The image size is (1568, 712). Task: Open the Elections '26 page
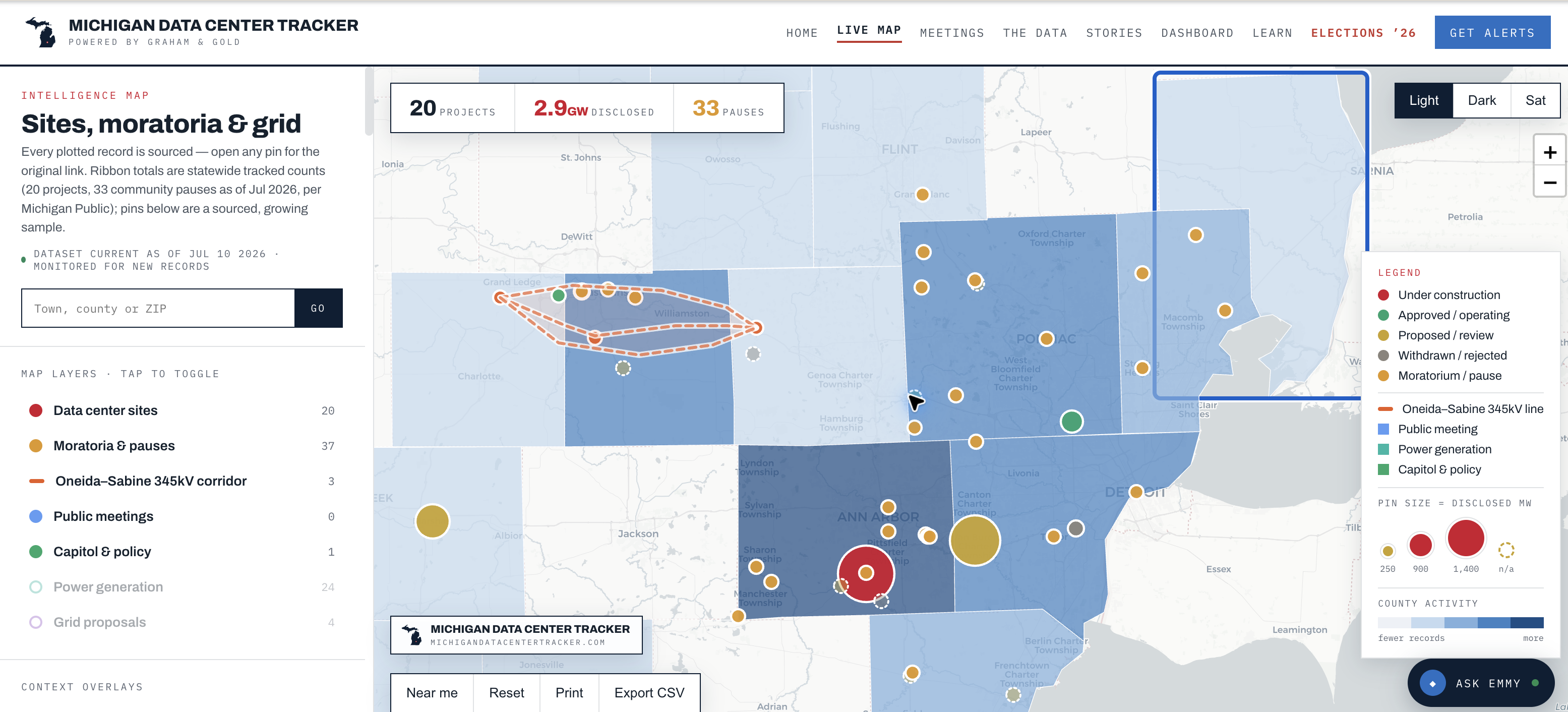1363,33
